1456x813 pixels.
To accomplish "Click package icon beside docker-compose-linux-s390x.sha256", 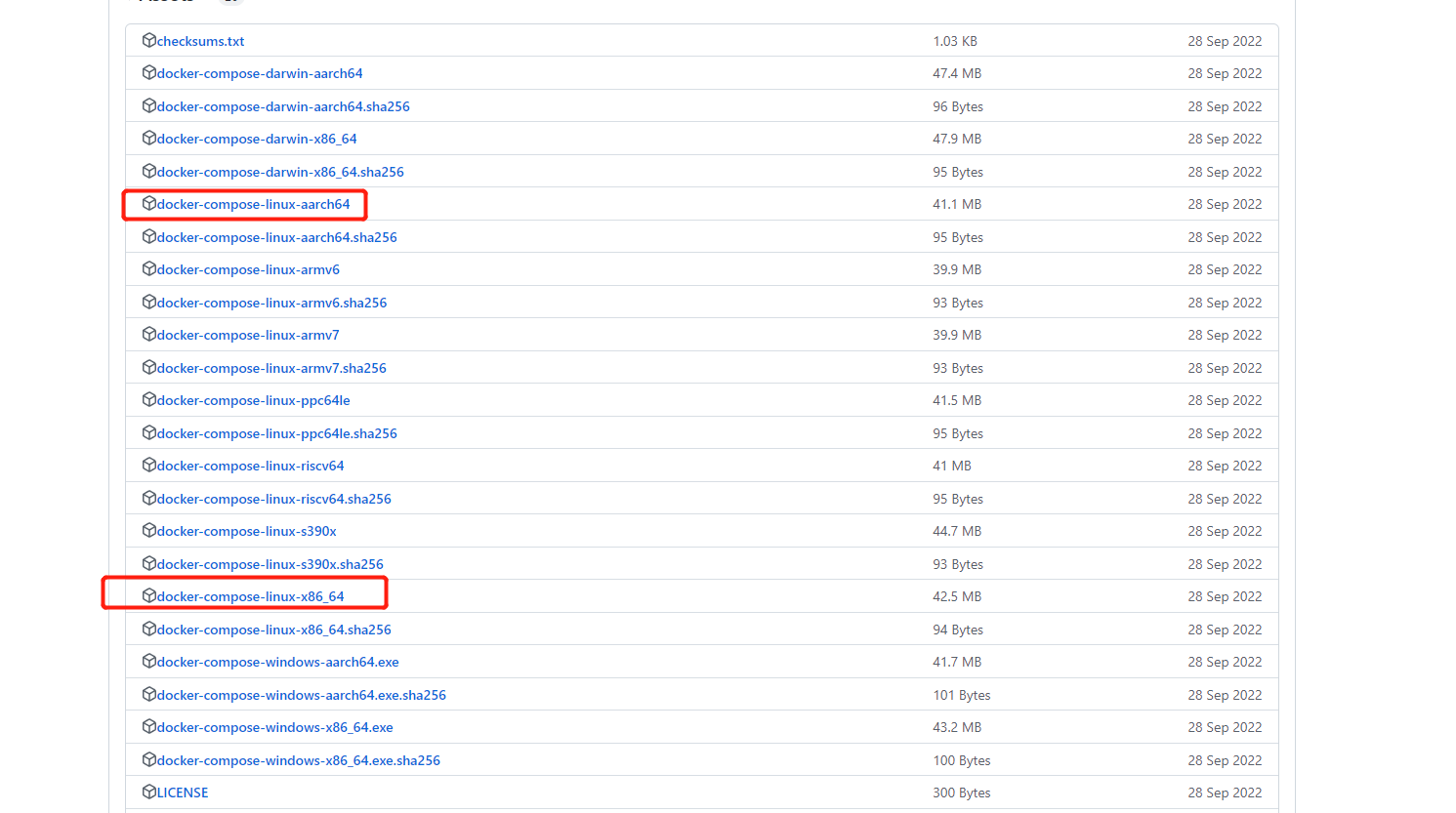I will pos(149,563).
